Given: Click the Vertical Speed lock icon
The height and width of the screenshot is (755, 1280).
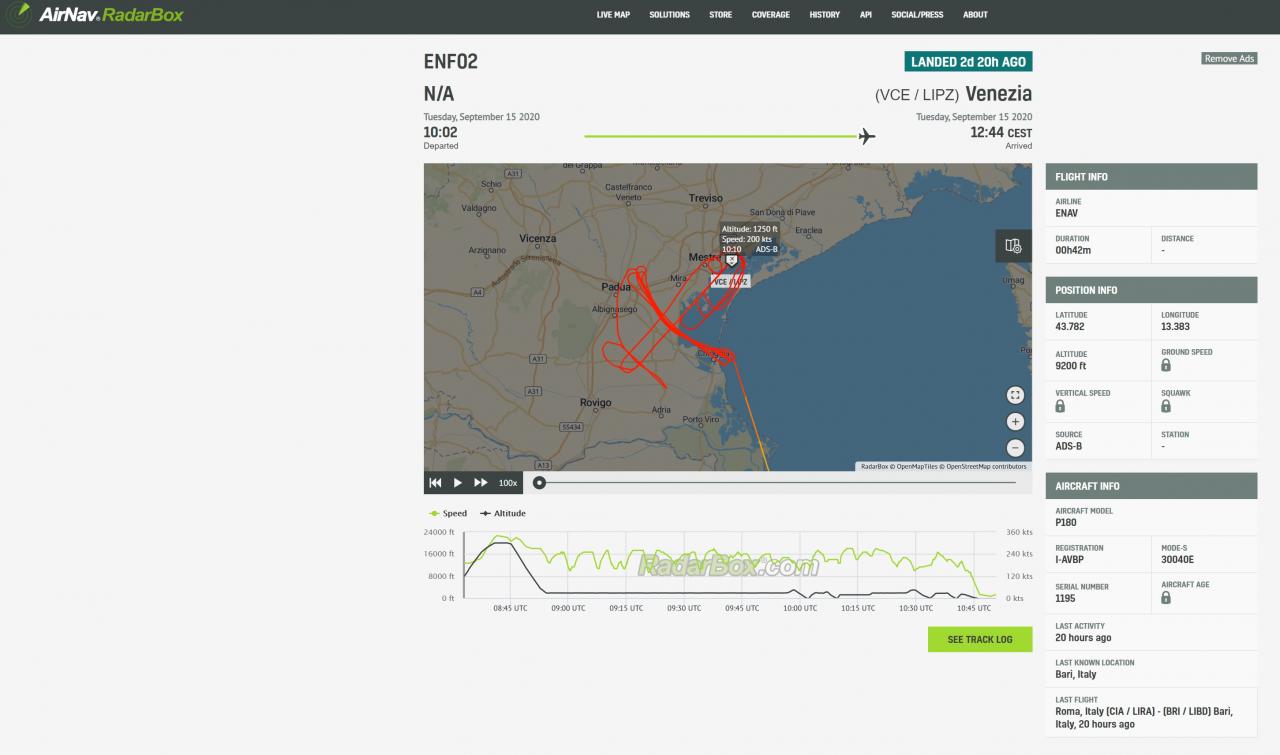Looking at the screenshot, I should (1060, 406).
